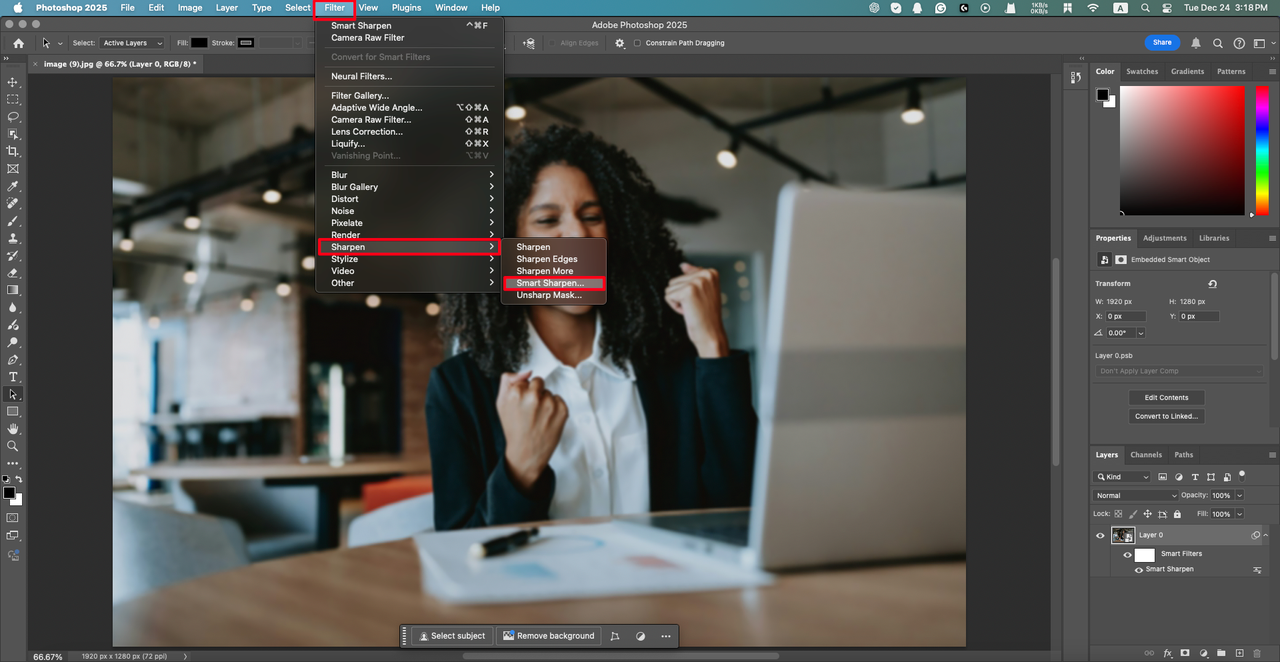Select the Rectangular Marquee tool

click(x=13, y=100)
